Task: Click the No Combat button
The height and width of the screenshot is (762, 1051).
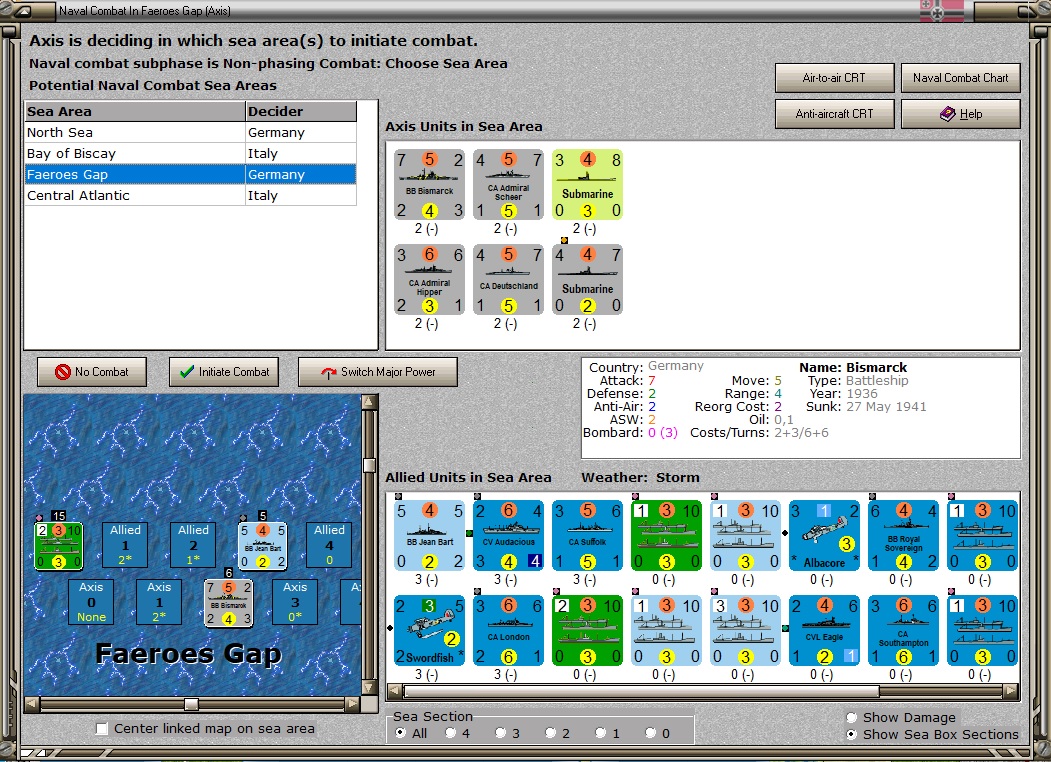Action: click(x=92, y=372)
